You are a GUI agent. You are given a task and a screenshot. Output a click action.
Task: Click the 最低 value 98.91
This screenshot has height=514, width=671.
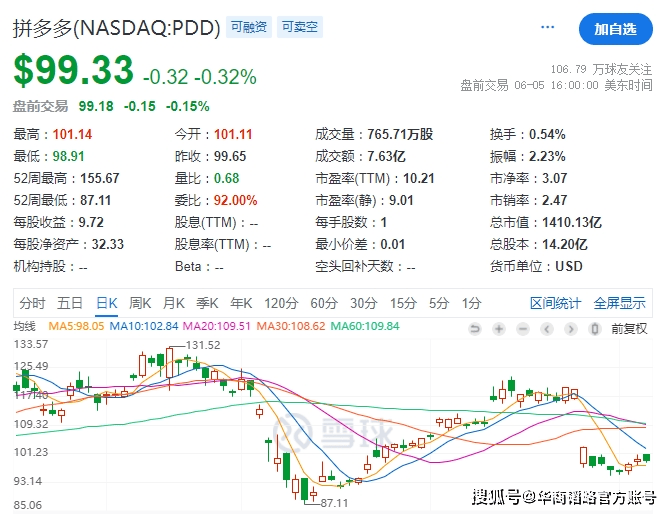pos(68,156)
